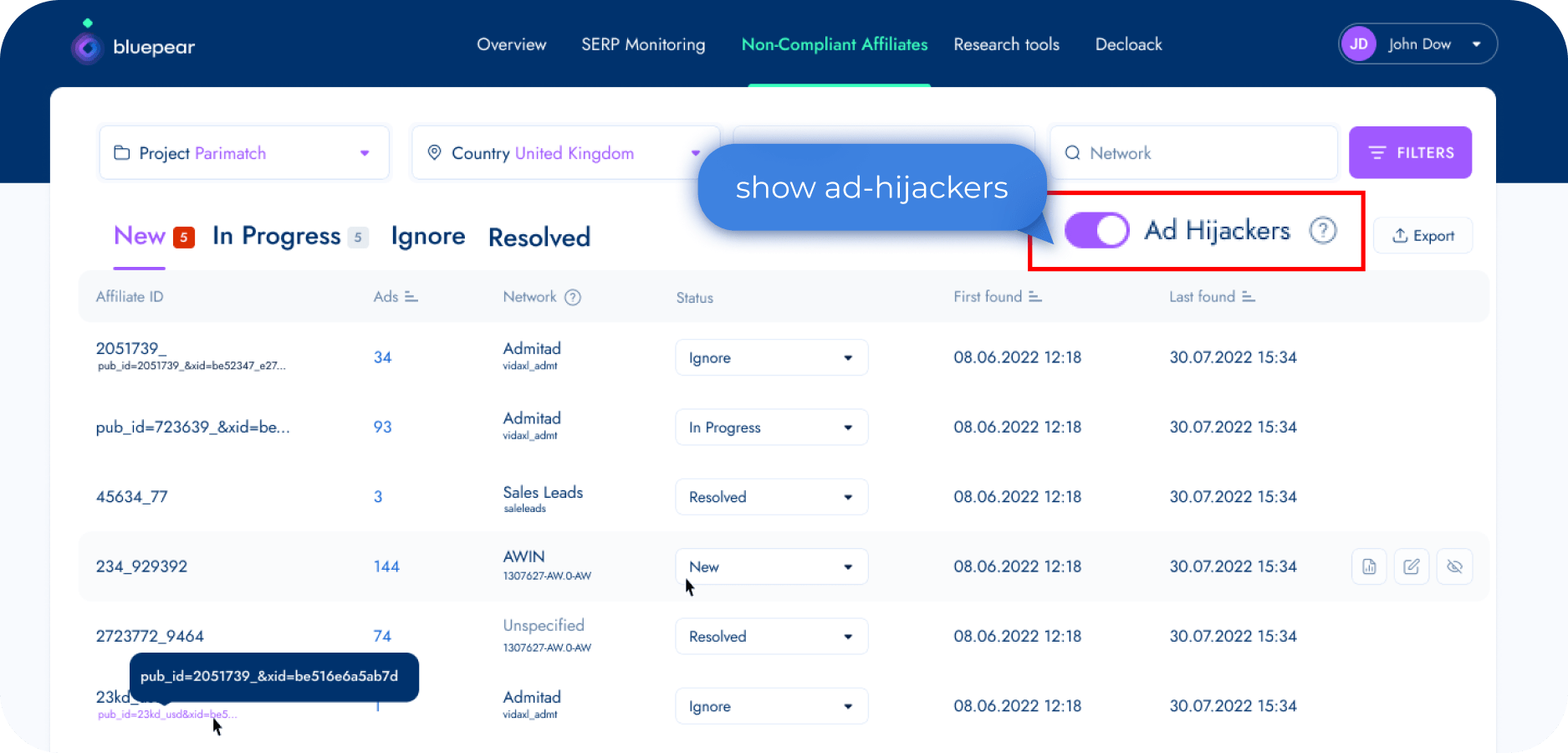Image resolution: width=1568 pixels, height=753 pixels.
Task: Click affiliate ID 2723772_9464
Action: click(x=150, y=636)
